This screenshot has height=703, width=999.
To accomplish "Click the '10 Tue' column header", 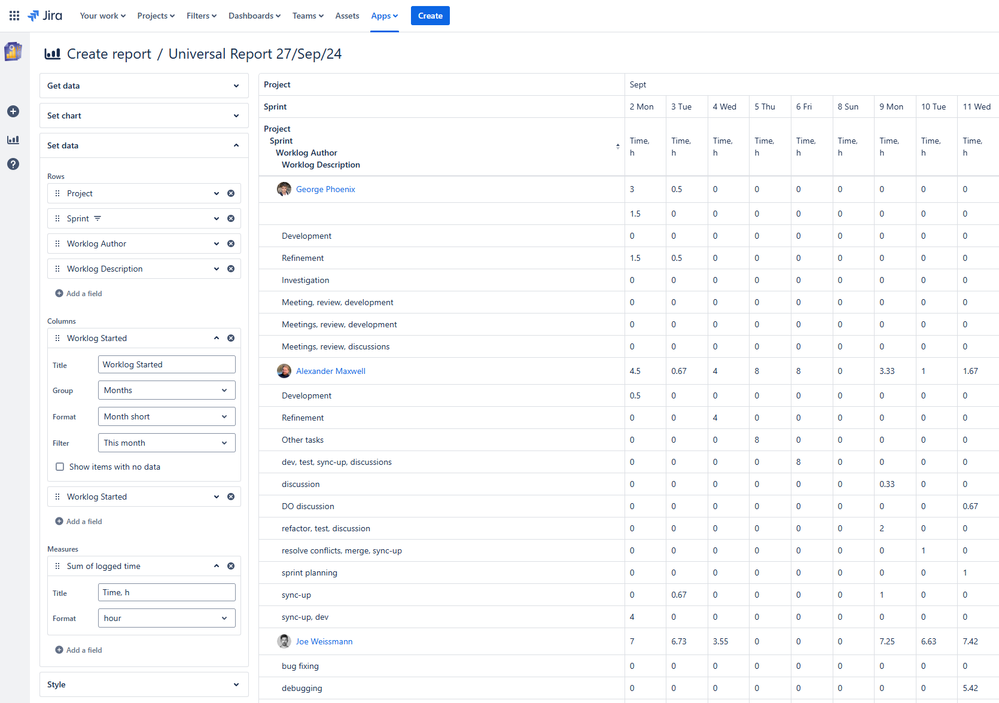I will (x=933, y=106).
